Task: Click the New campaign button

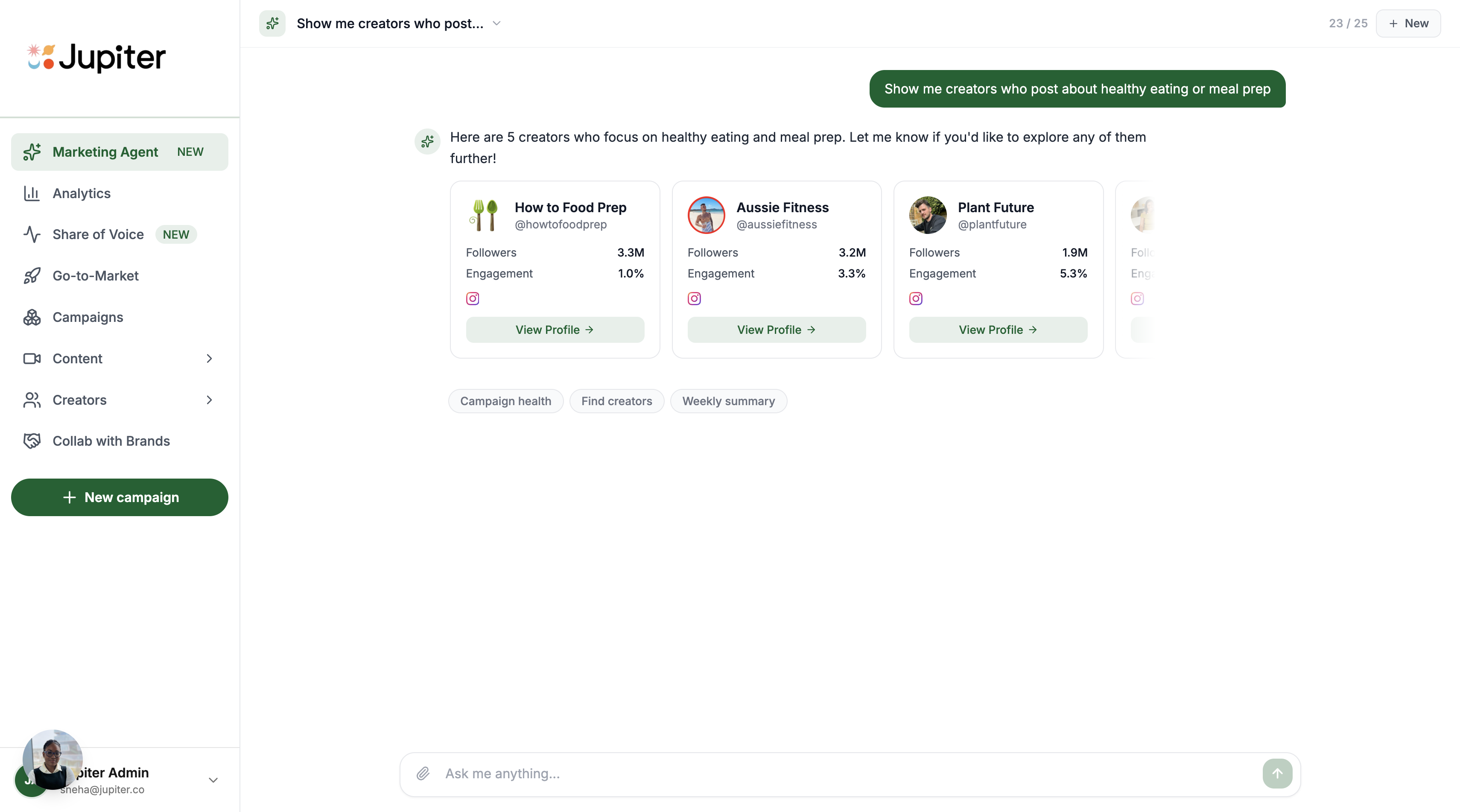Action: [x=119, y=497]
